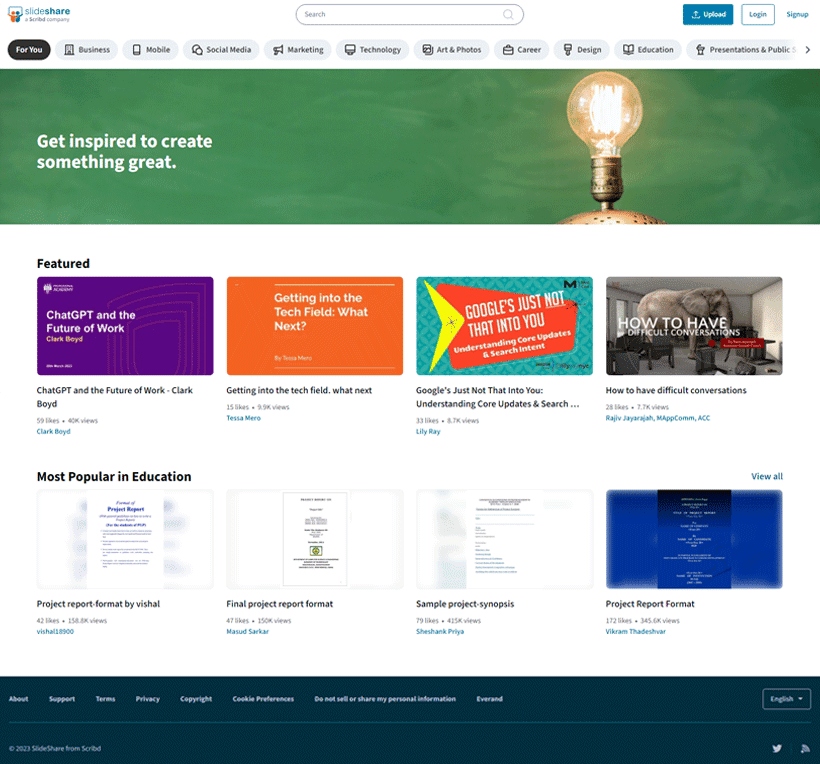Screen dimensions: 820x764
Task: Click '59 likes' under ChatGPT slideshow
Action: point(48,420)
